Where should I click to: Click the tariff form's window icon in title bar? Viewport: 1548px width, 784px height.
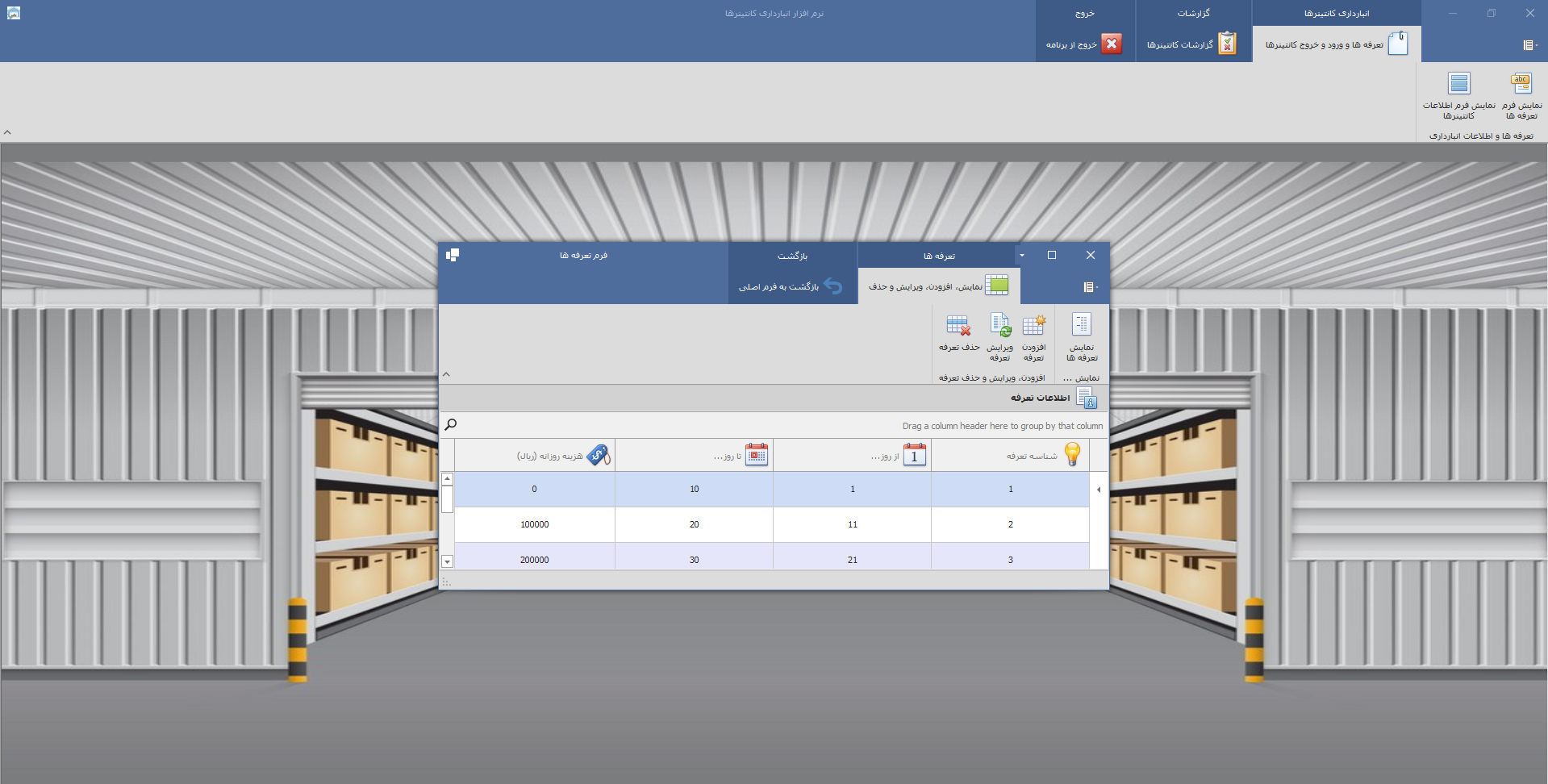[453, 255]
